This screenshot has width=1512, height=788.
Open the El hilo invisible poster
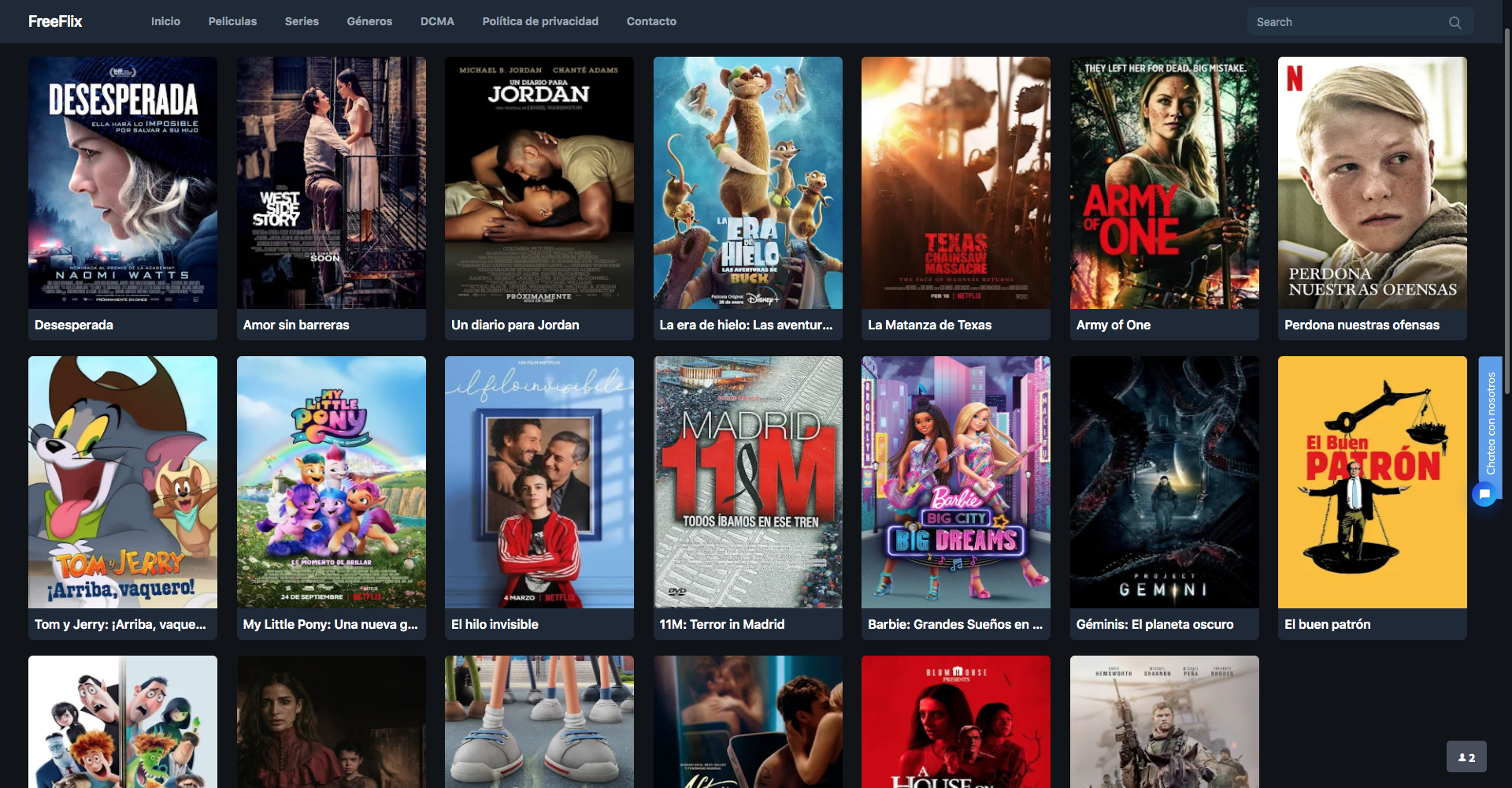click(x=539, y=482)
